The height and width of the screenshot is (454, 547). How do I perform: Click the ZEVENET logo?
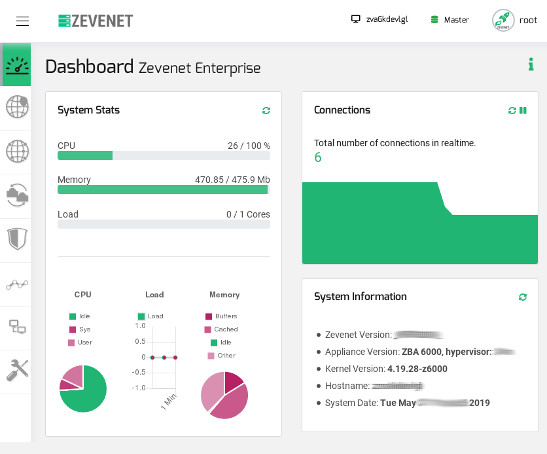point(95,21)
